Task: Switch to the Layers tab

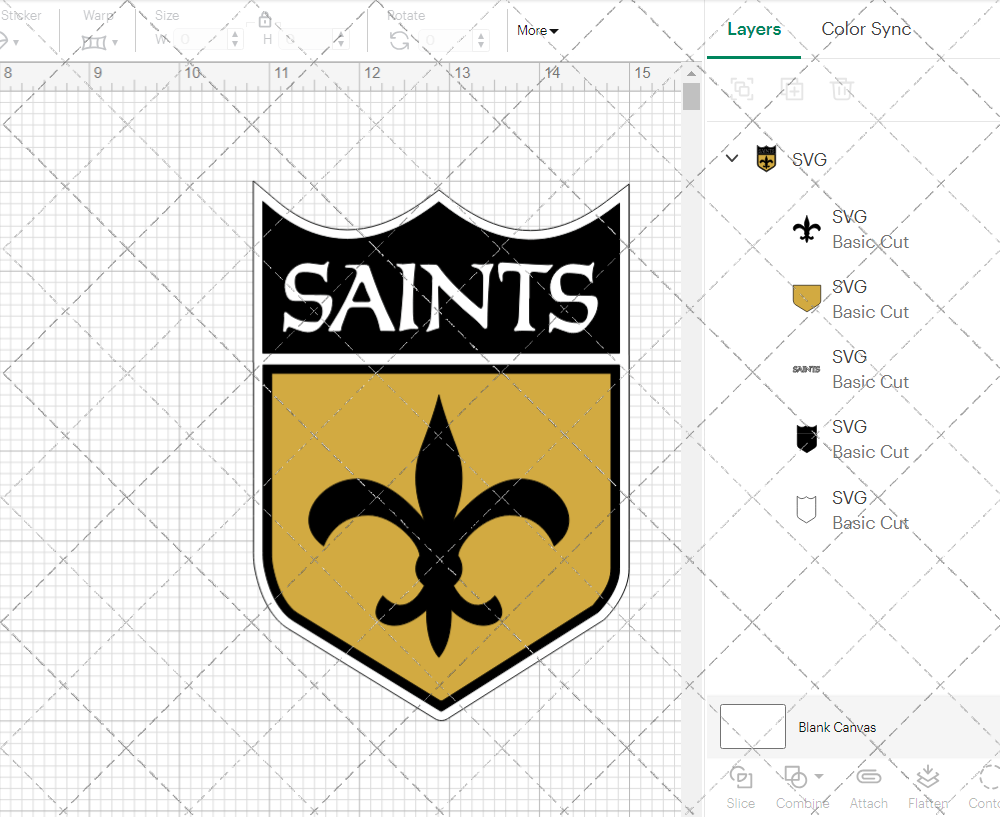Action: click(754, 29)
